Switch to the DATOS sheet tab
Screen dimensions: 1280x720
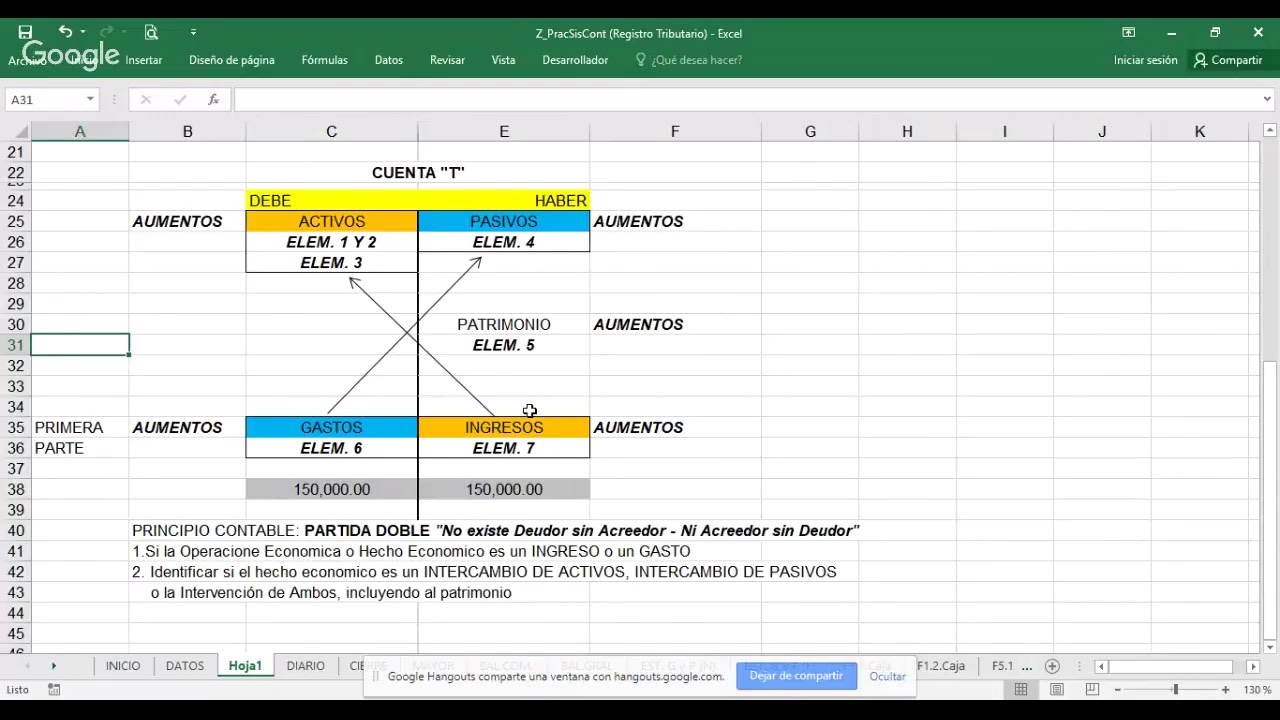(x=185, y=666)
